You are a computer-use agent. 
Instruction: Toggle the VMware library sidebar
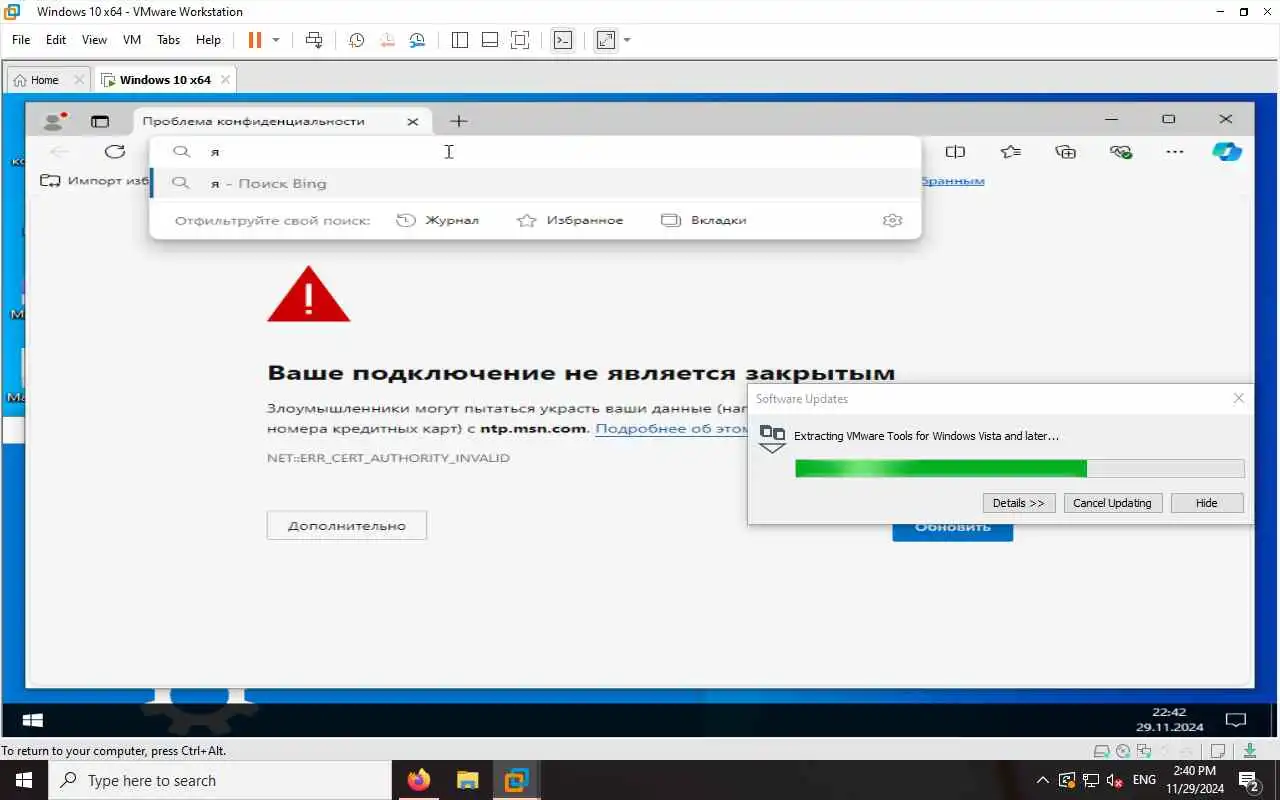coord(460,40)
